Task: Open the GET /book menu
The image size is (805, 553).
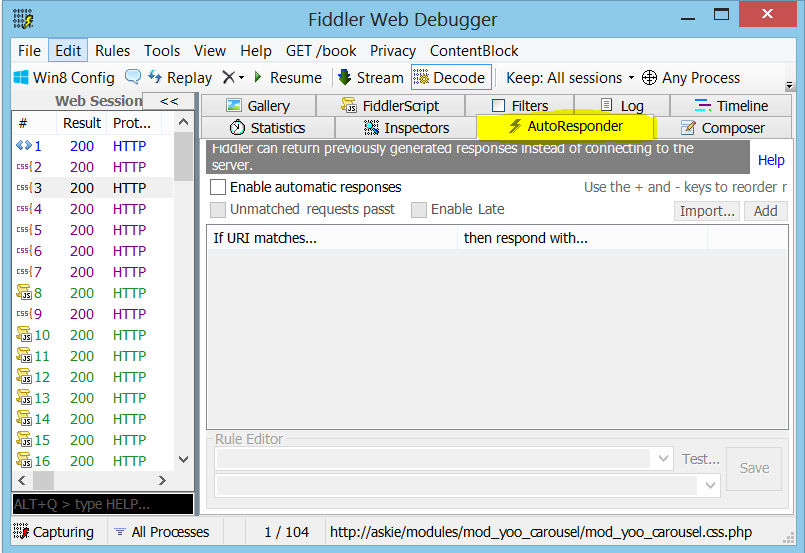Action: pyautogui.click(x=321, y=51)
